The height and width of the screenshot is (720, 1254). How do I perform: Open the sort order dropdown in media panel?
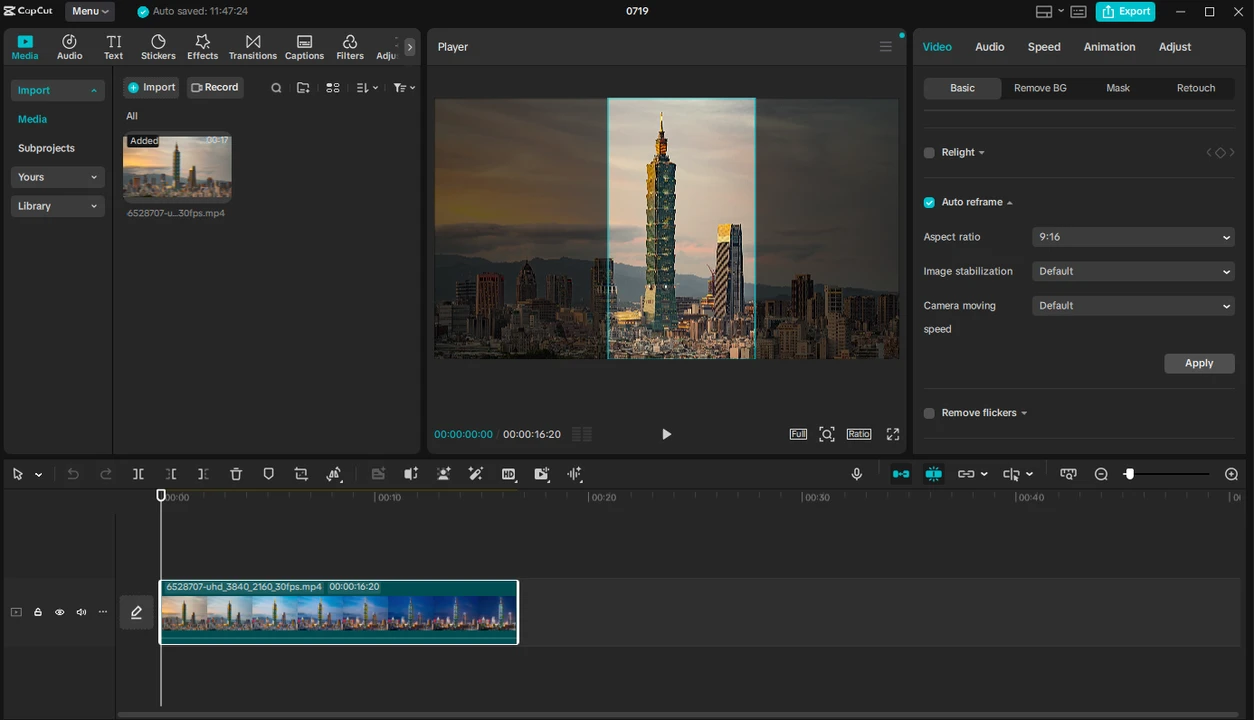[367, 88]
